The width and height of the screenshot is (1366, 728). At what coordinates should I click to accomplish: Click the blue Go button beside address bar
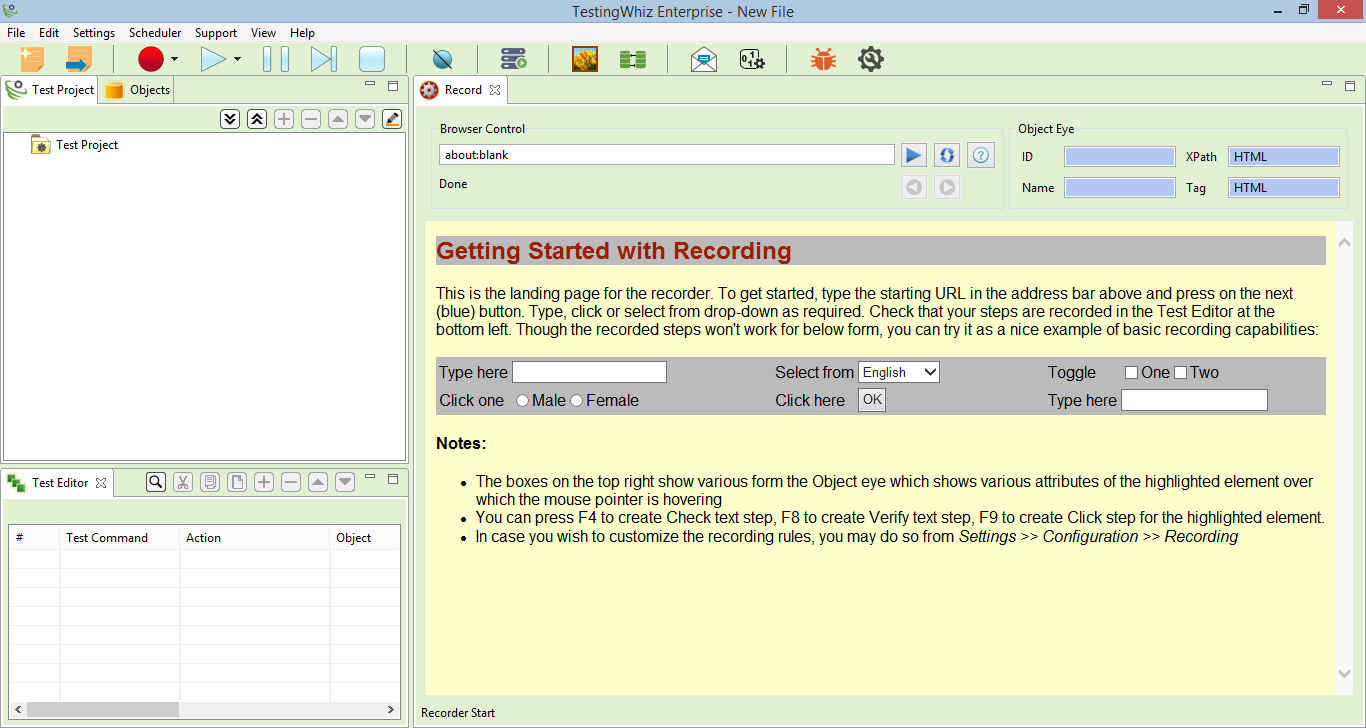coord(913,155)
